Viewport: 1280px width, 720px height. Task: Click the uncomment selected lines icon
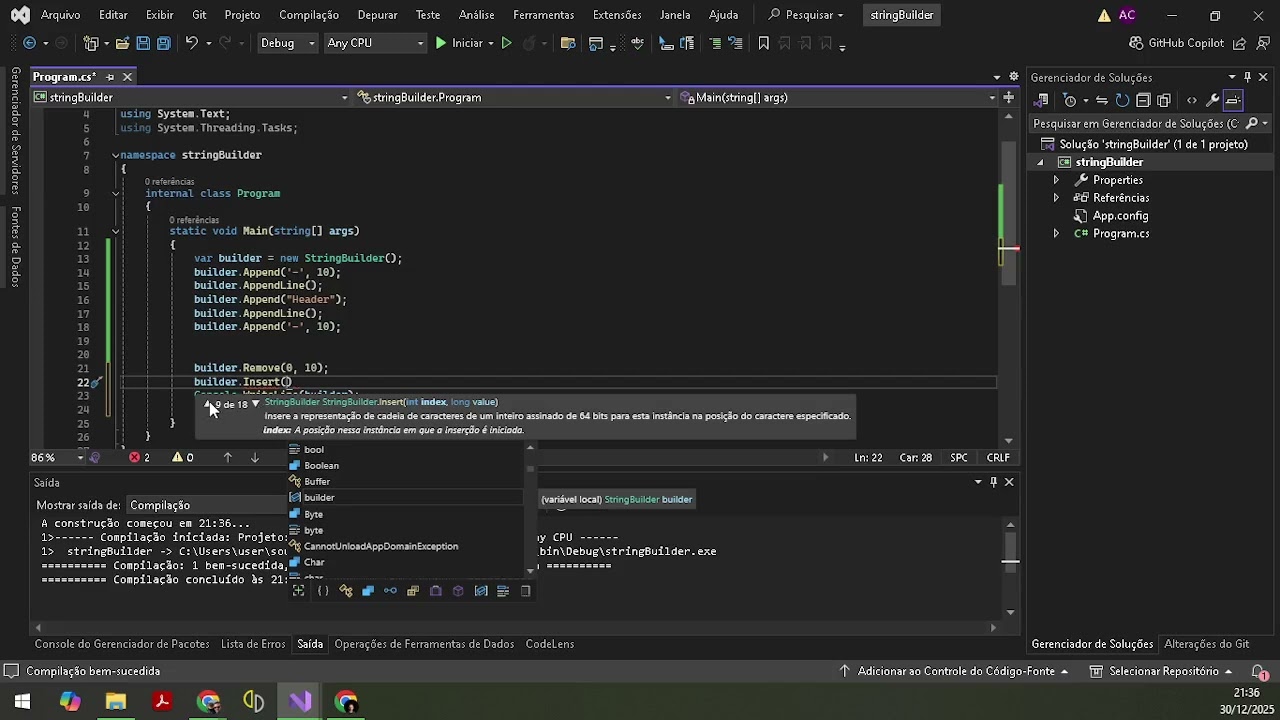click(735, 43)
